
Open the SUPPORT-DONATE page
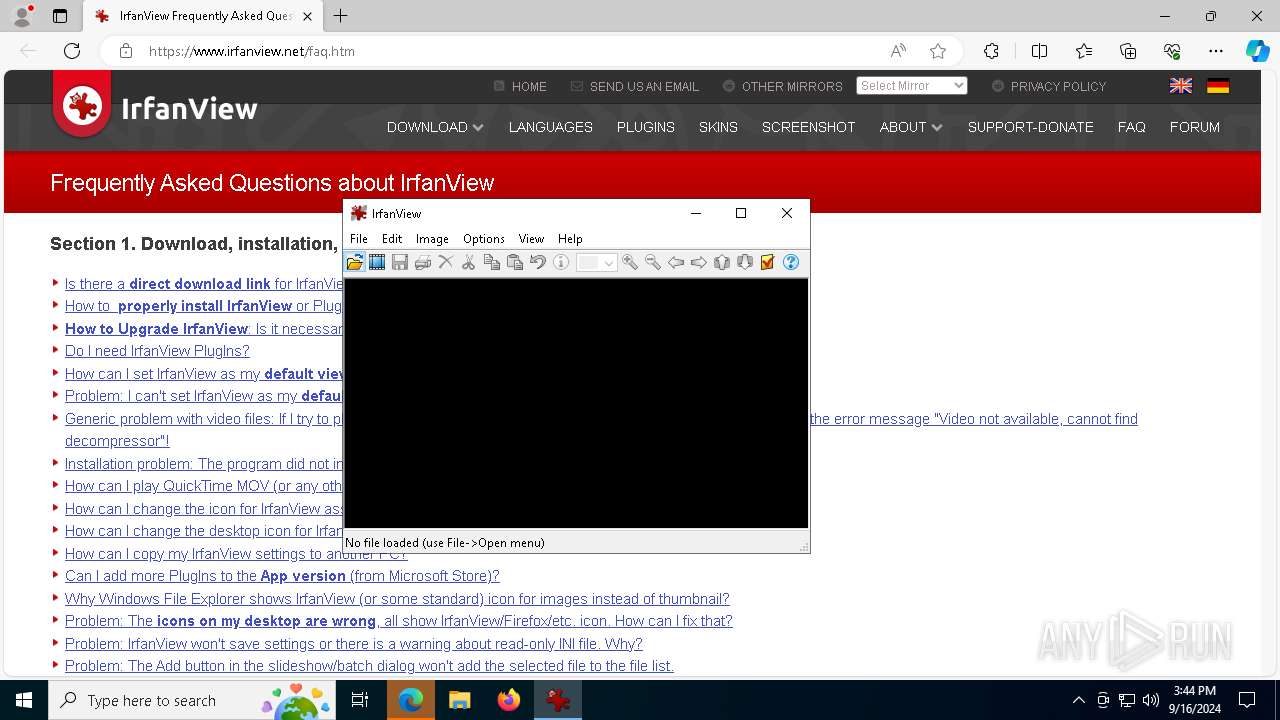click(x=1031, y=127)
